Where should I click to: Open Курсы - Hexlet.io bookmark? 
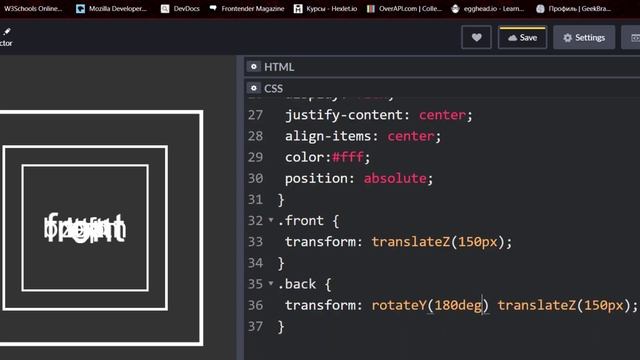tap(326, 9)
